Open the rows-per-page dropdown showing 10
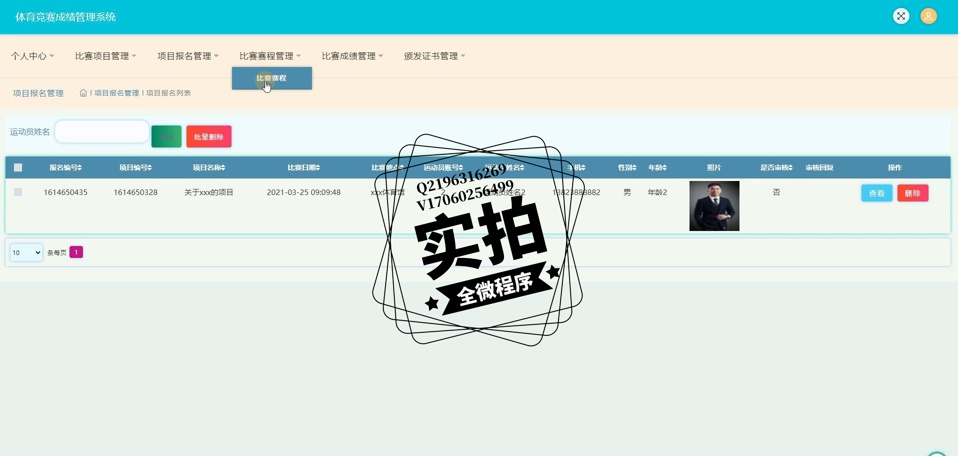The height and width of the screenshot is (456, 958). pos(26,253)
